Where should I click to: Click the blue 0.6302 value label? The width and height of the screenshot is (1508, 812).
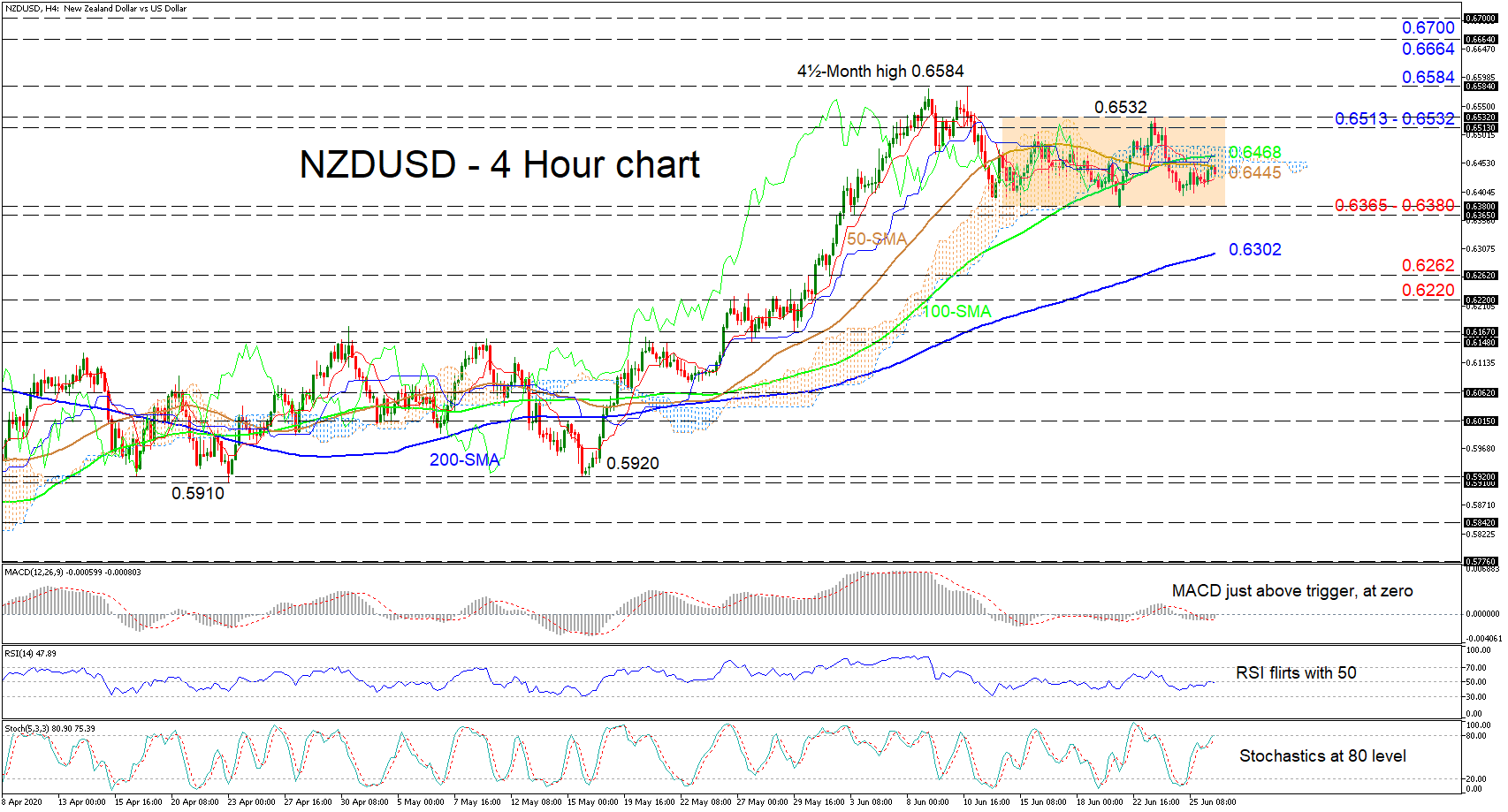[x=1254, y=249]
